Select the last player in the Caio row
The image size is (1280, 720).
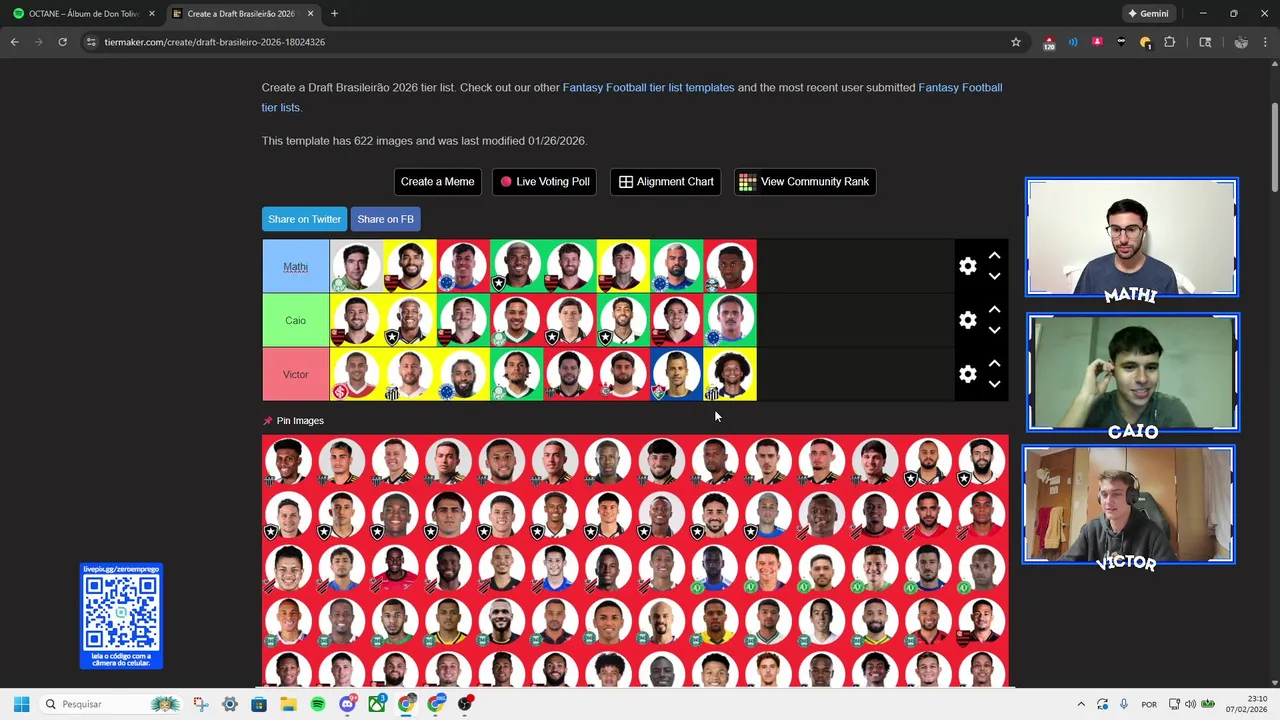click(x=730, y=320)
